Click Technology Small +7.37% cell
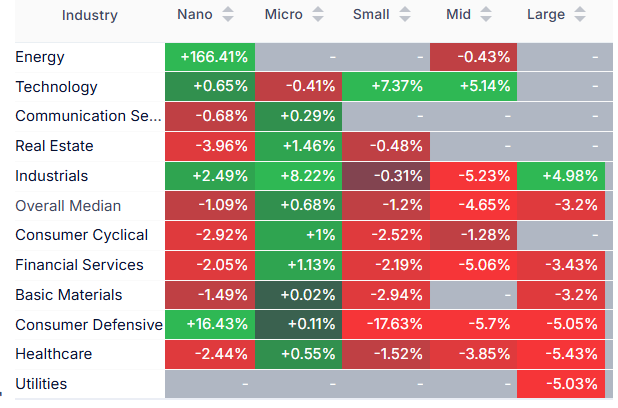This screenshot has width=618, height=408. (x=386, y=87)
